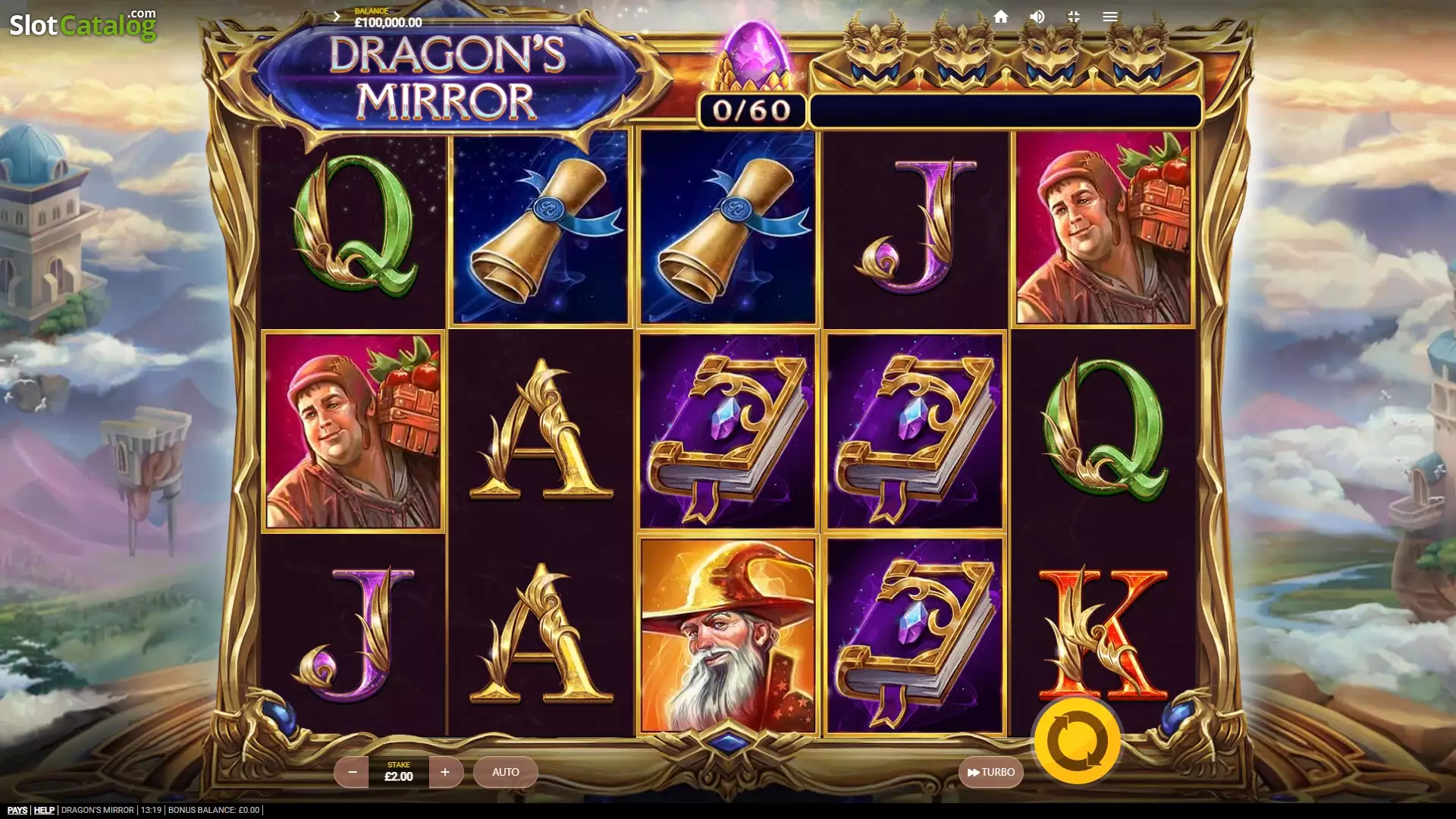Increase stake with the plus button

(445, 772)
